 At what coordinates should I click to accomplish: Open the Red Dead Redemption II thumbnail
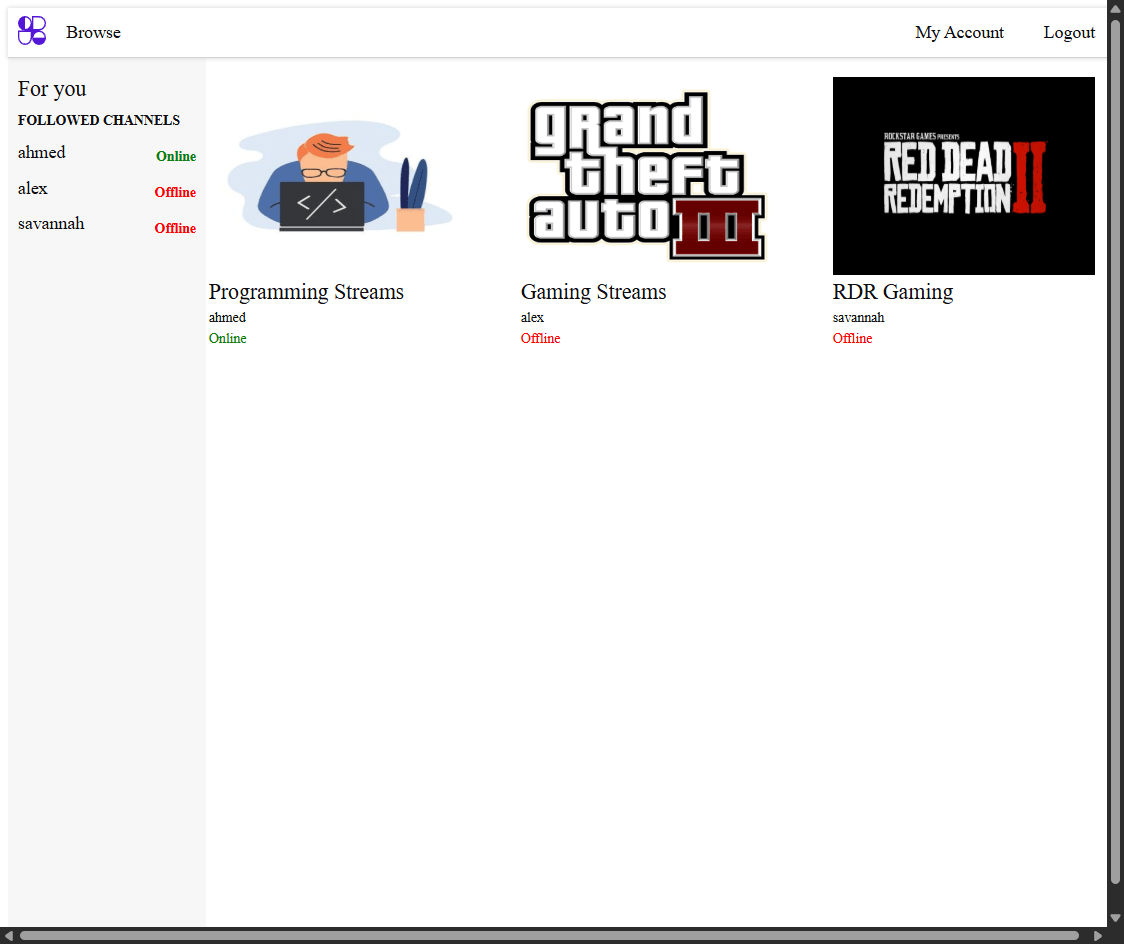click(x=963, y=176)
